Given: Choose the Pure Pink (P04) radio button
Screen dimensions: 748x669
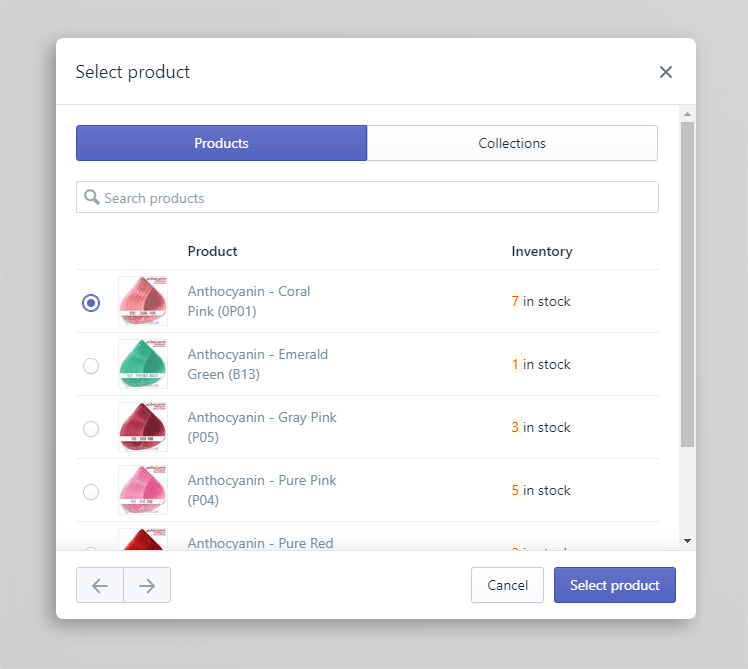Looking at the screenshot, I should [x=91, y=492].
